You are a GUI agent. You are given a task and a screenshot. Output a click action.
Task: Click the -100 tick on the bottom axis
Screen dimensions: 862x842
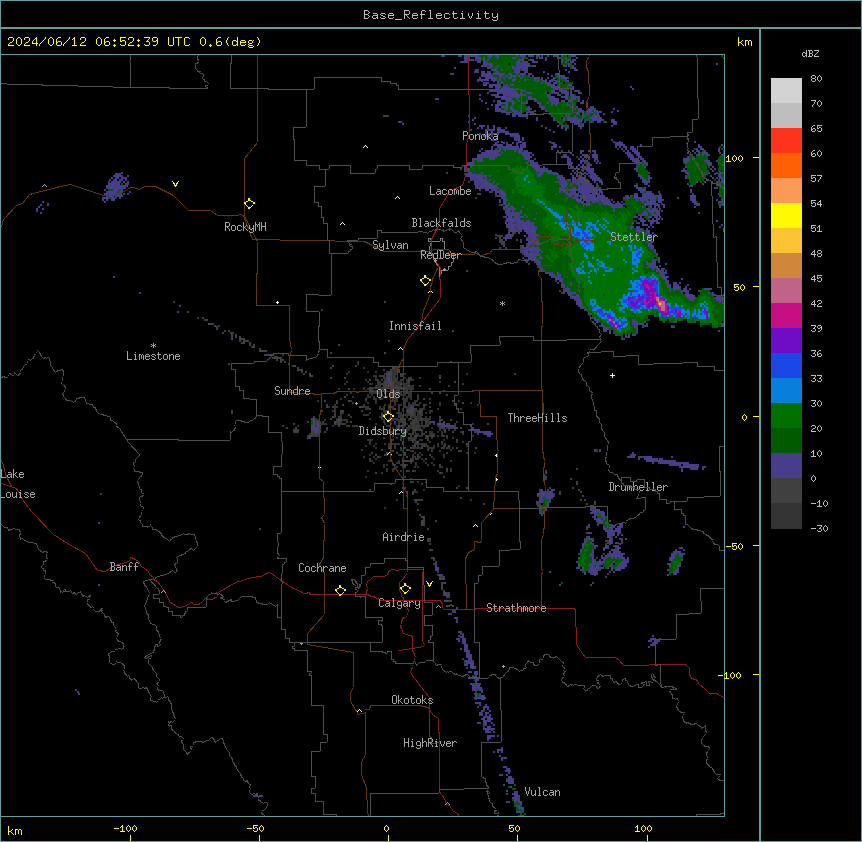click(x=125, y=828)
